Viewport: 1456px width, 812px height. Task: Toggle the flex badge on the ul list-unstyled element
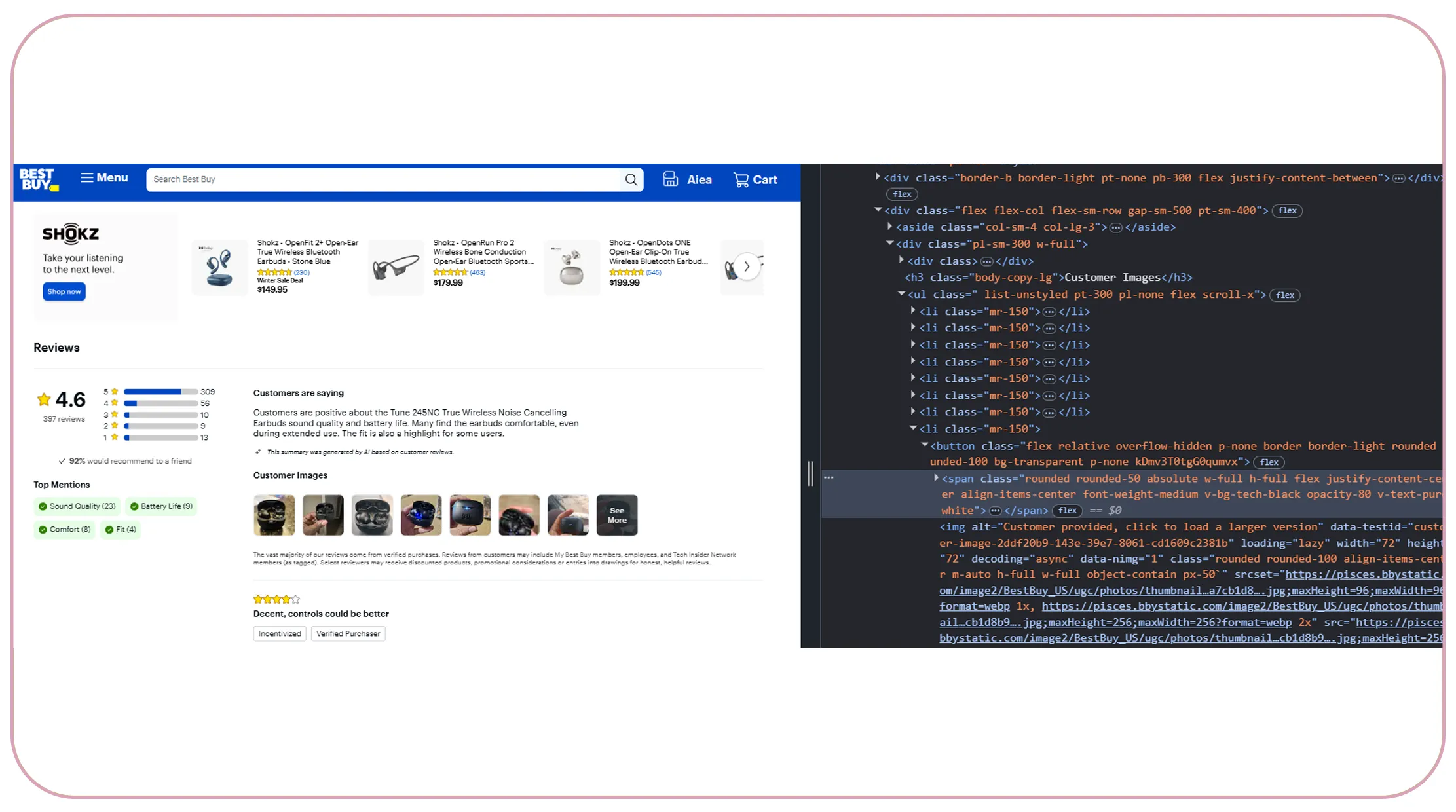click(1284, 295)
